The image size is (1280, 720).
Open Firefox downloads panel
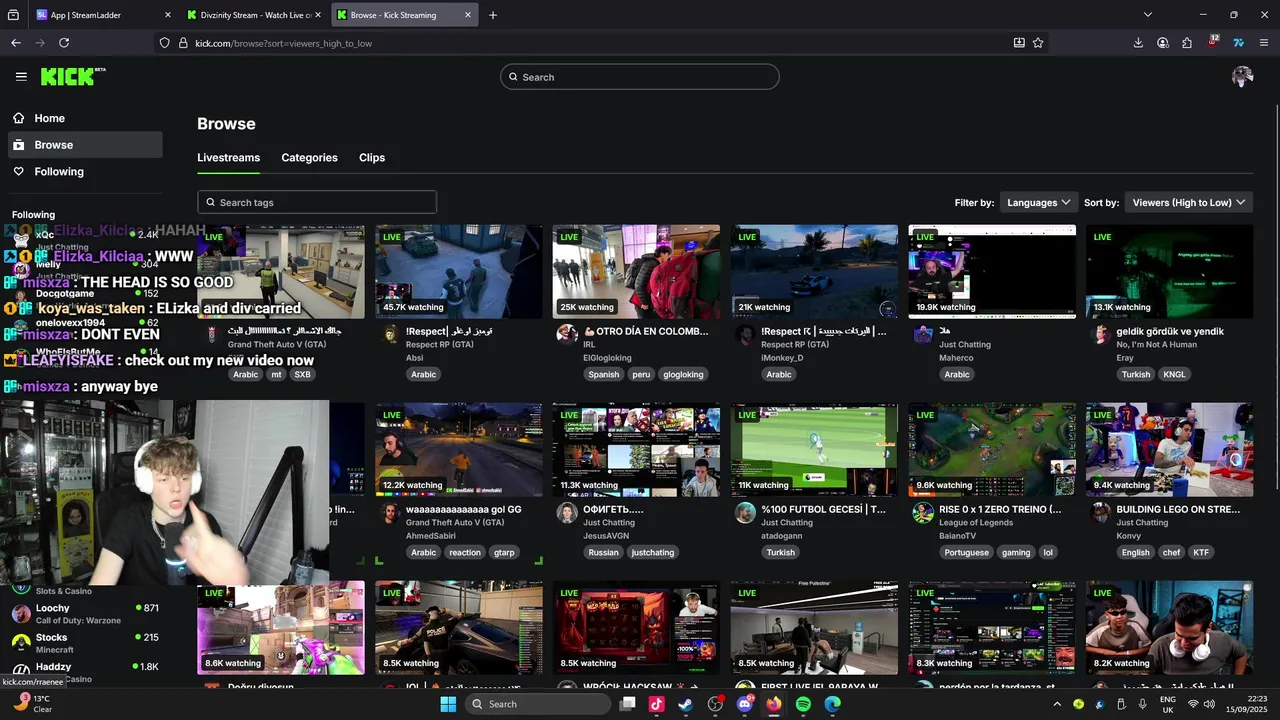click(x=1138, y=43)
